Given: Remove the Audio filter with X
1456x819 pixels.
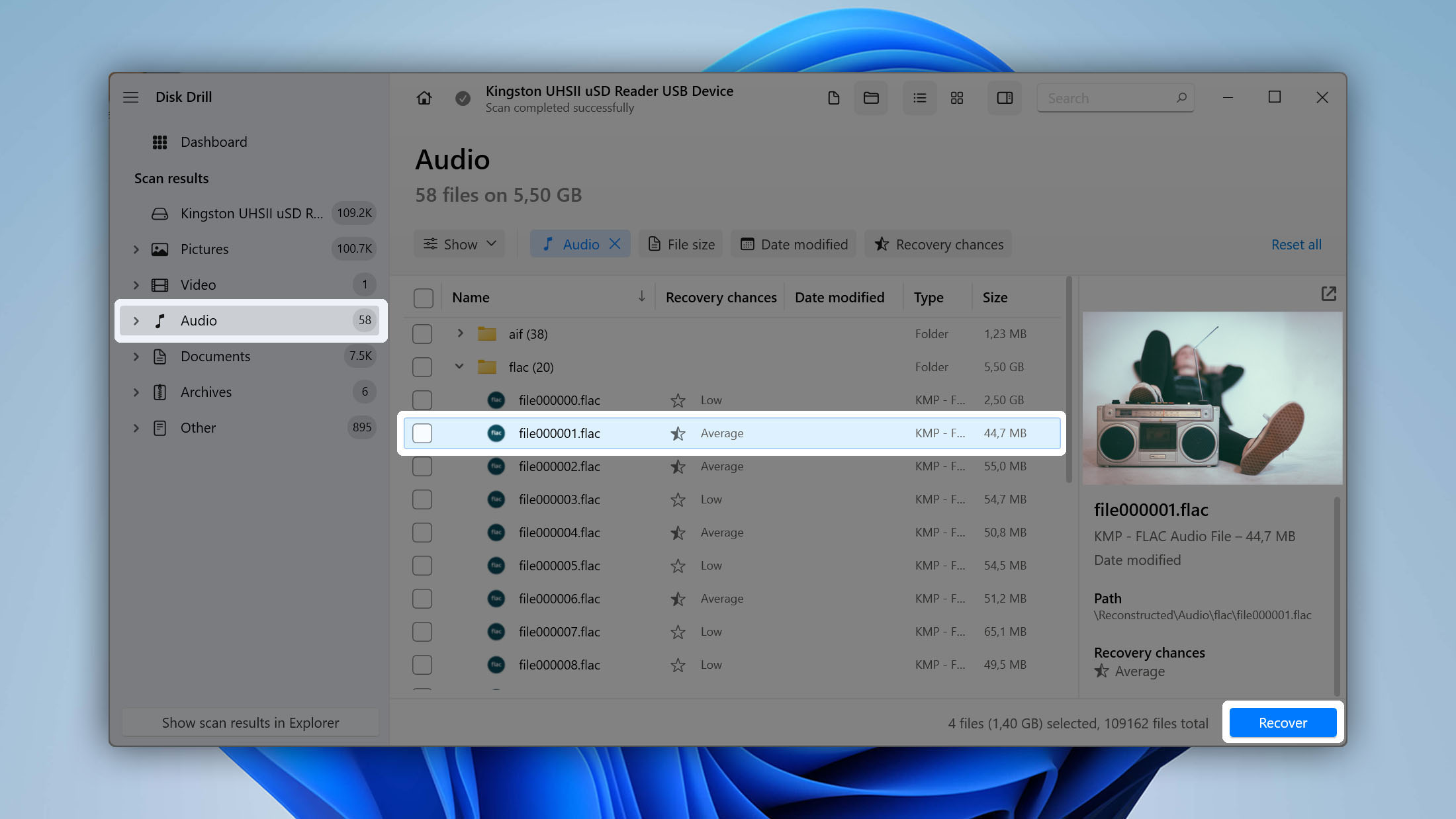Looking at the screenshot, I should tap(615, 244).
